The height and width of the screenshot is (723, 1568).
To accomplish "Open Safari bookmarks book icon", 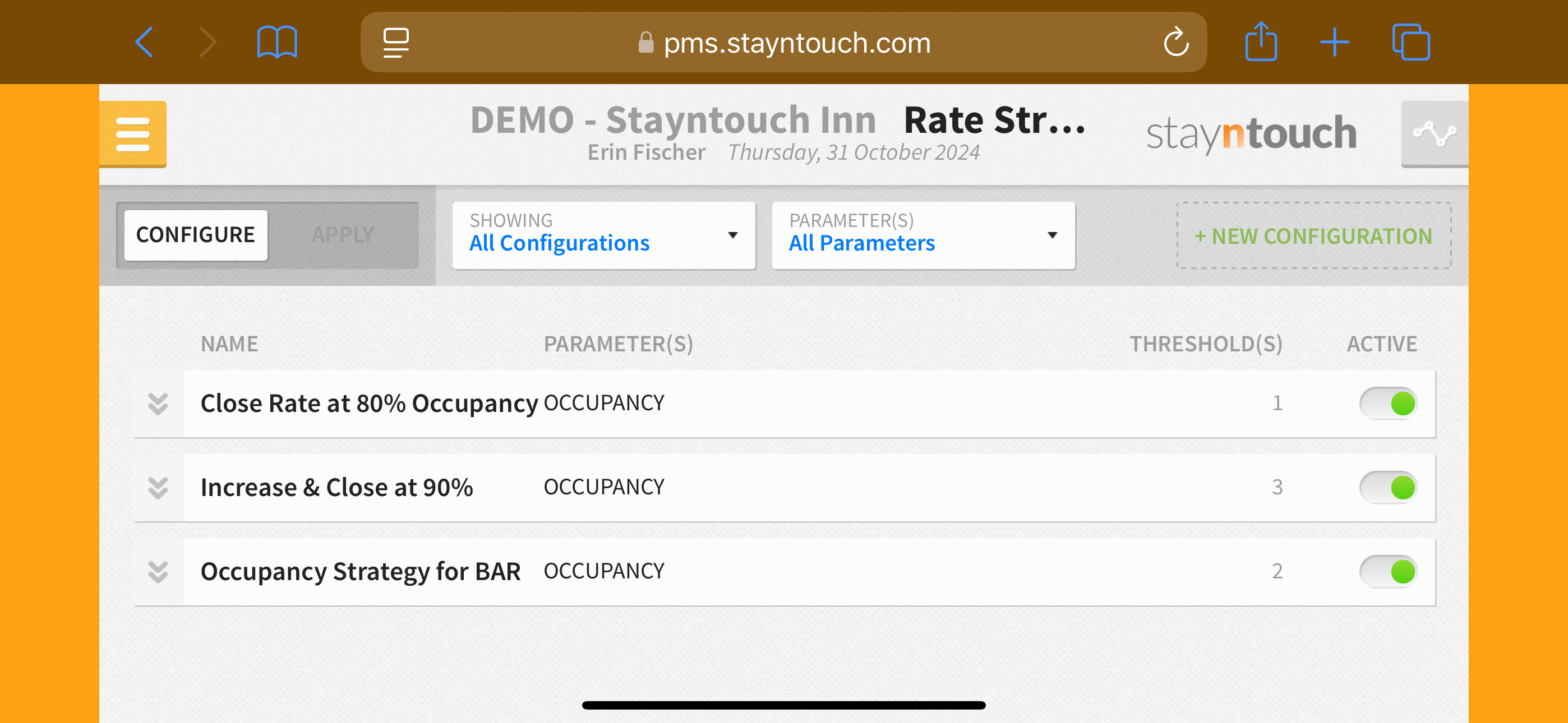I will pos(277,42).
